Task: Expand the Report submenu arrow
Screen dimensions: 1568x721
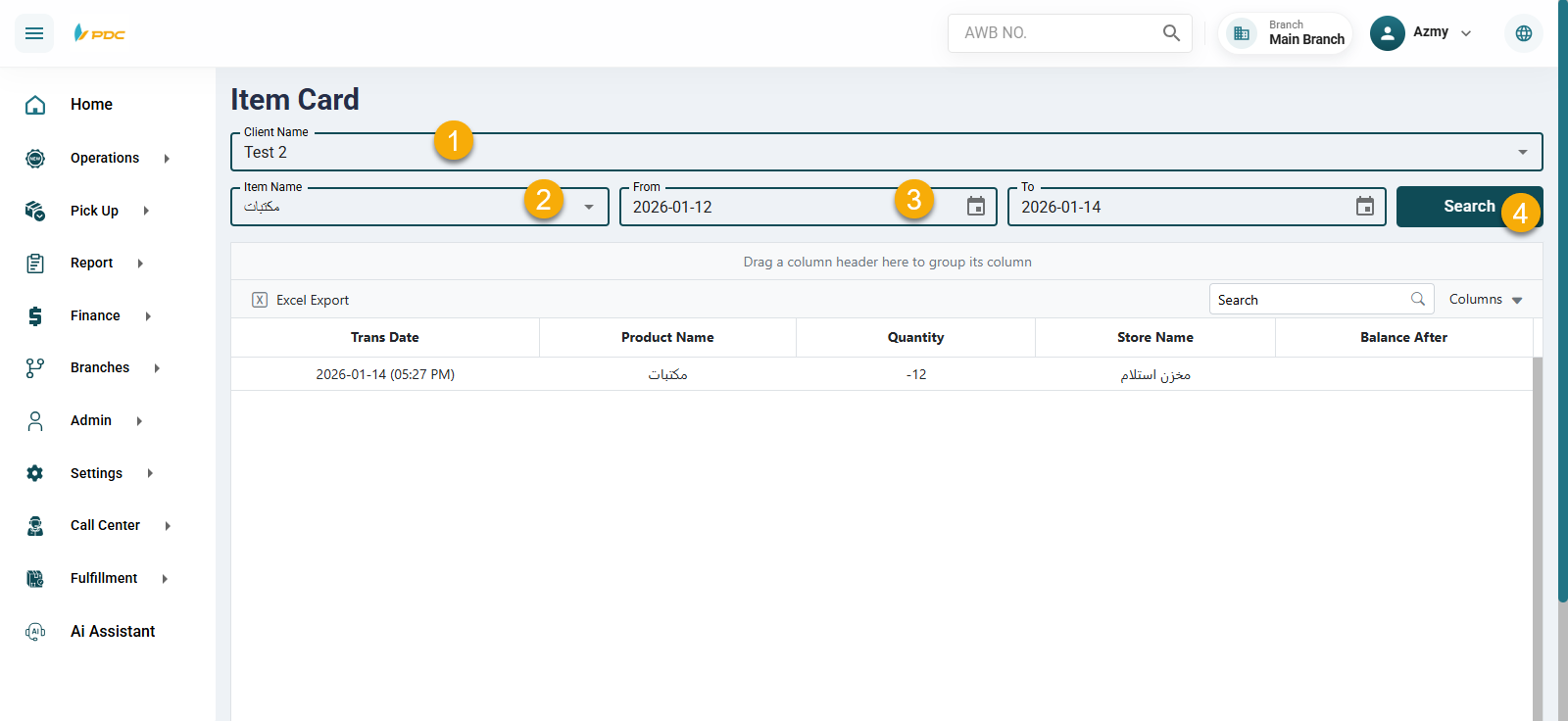Action: [x=140, y=264]
